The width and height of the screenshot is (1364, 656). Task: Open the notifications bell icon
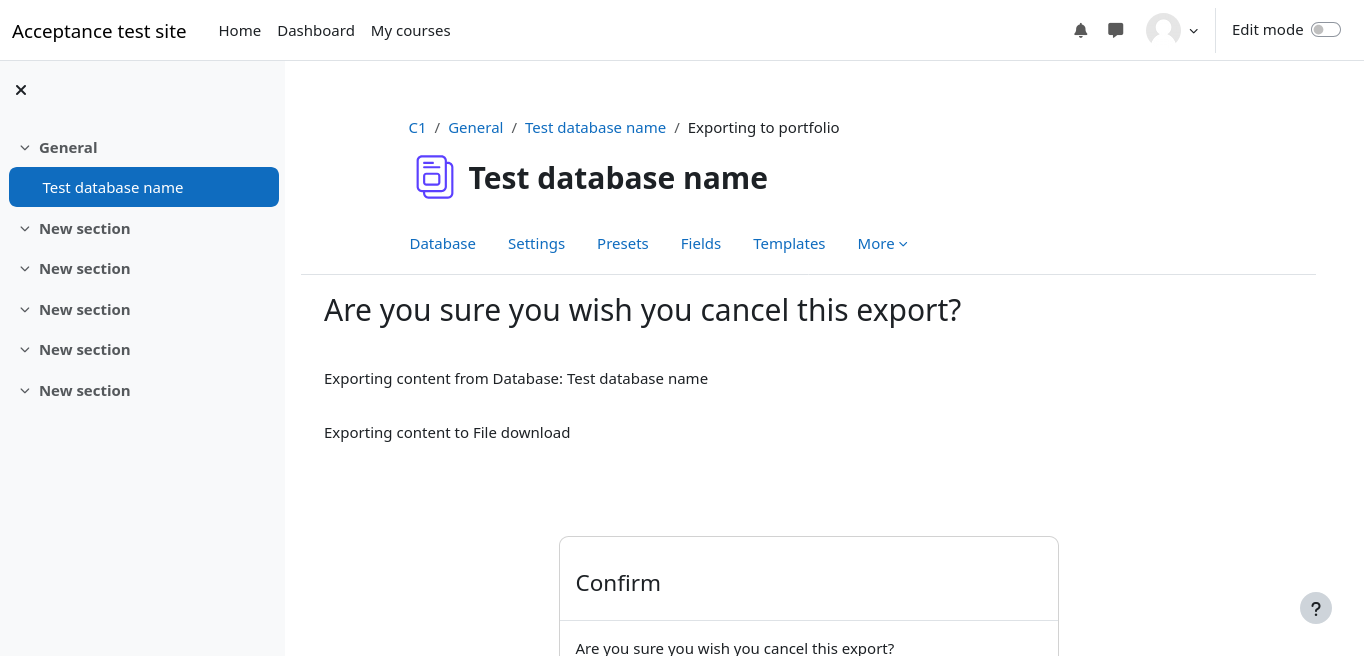(1080, 30)
